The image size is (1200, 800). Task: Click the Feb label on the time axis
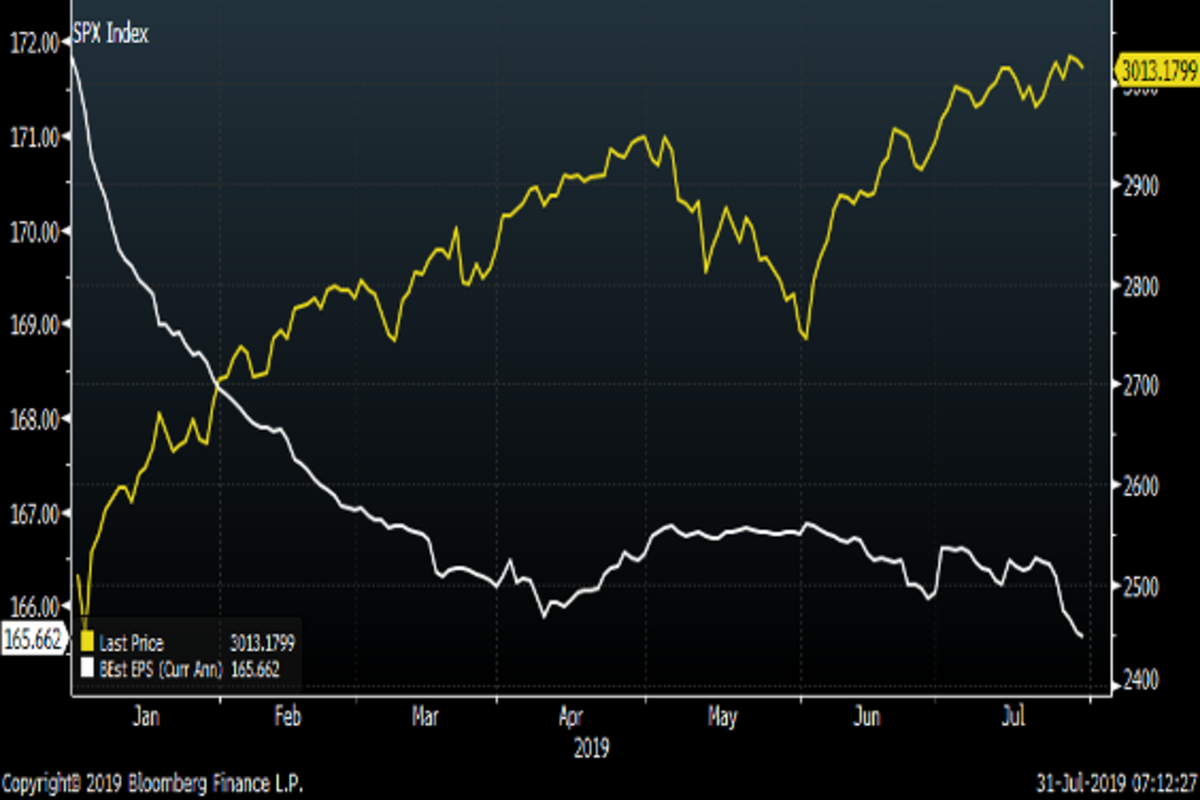287,716
